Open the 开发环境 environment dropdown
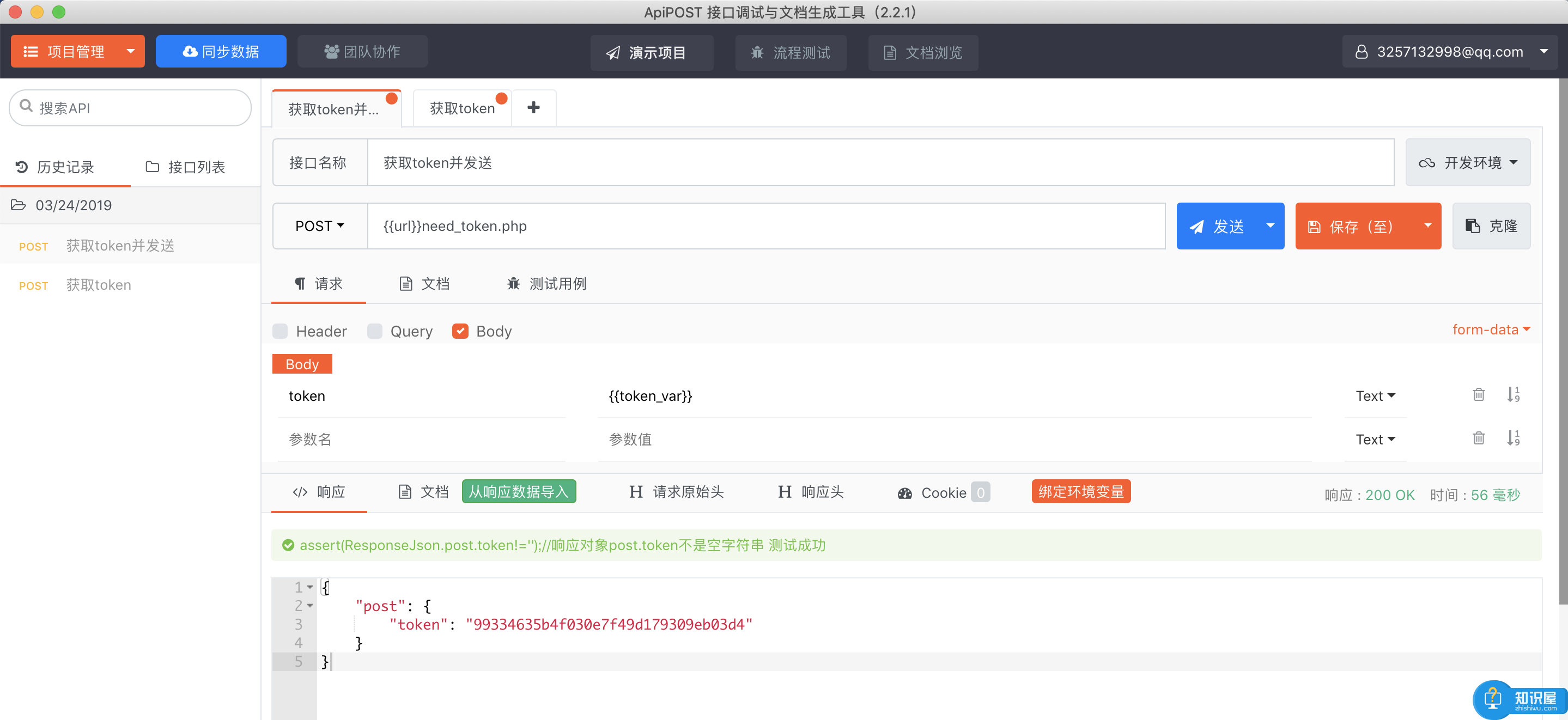 tap(1467, 162)
